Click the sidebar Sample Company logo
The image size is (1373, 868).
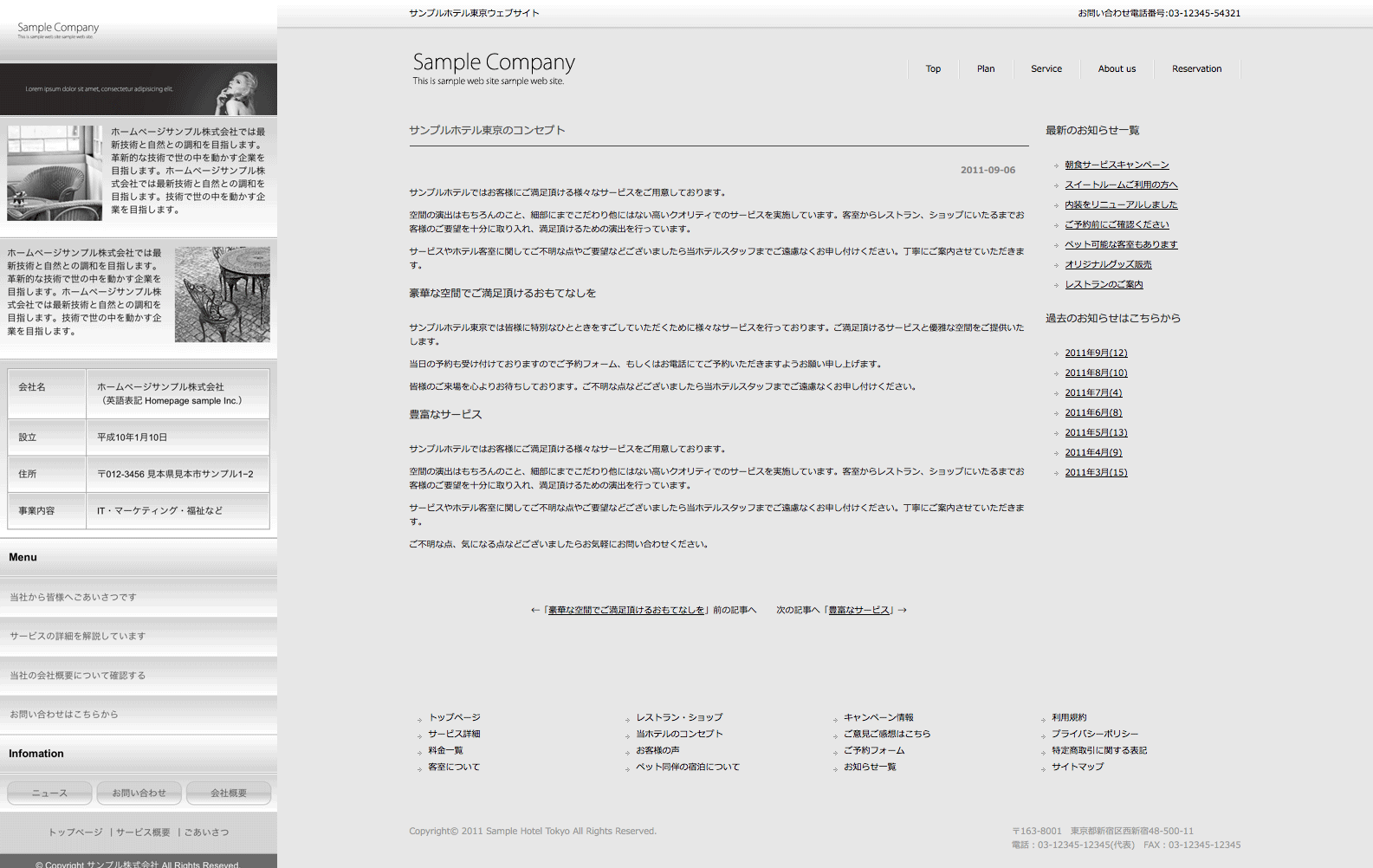(58, 30)
